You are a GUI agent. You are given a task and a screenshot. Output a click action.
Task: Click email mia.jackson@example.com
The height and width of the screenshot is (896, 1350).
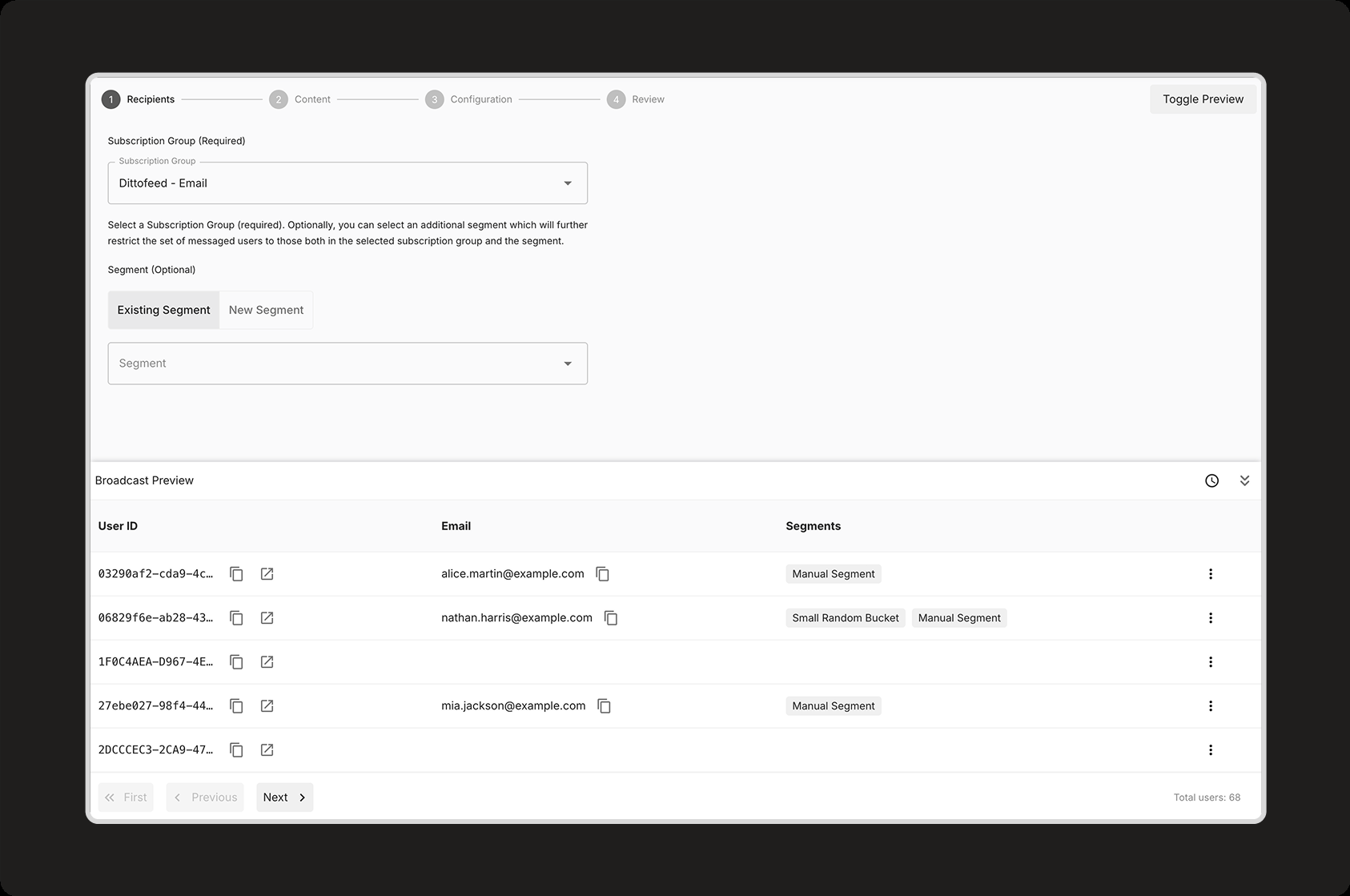514,706
